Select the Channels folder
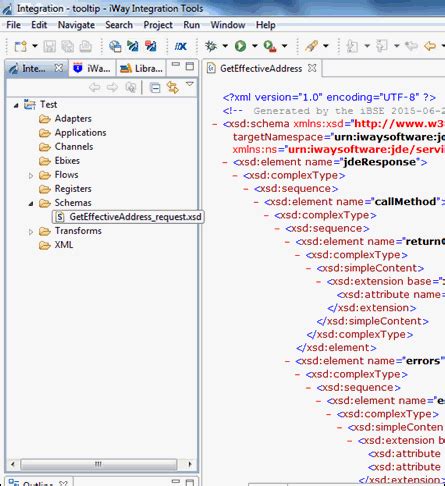 coord(66,147)
